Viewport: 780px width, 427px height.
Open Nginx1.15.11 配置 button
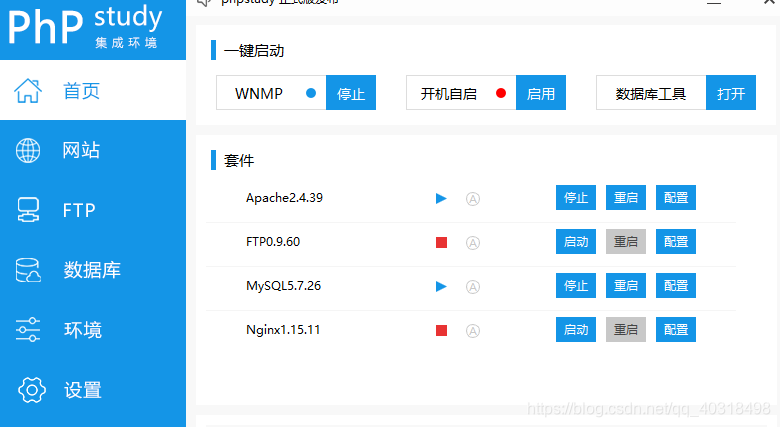click(676, 329)
